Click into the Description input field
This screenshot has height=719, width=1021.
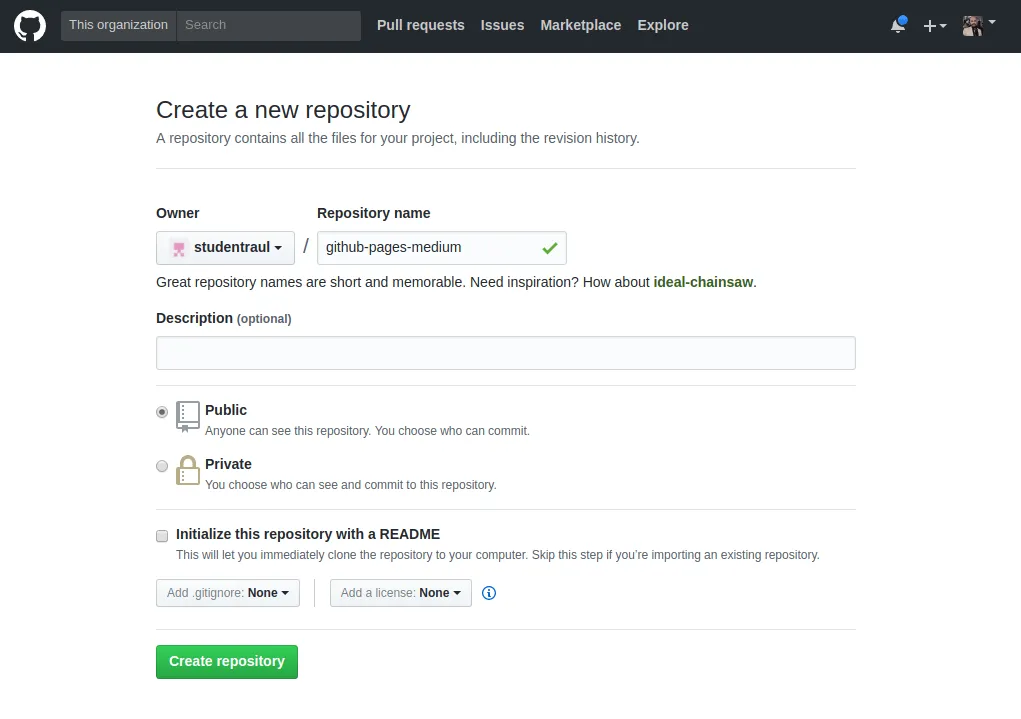[506, 353]
